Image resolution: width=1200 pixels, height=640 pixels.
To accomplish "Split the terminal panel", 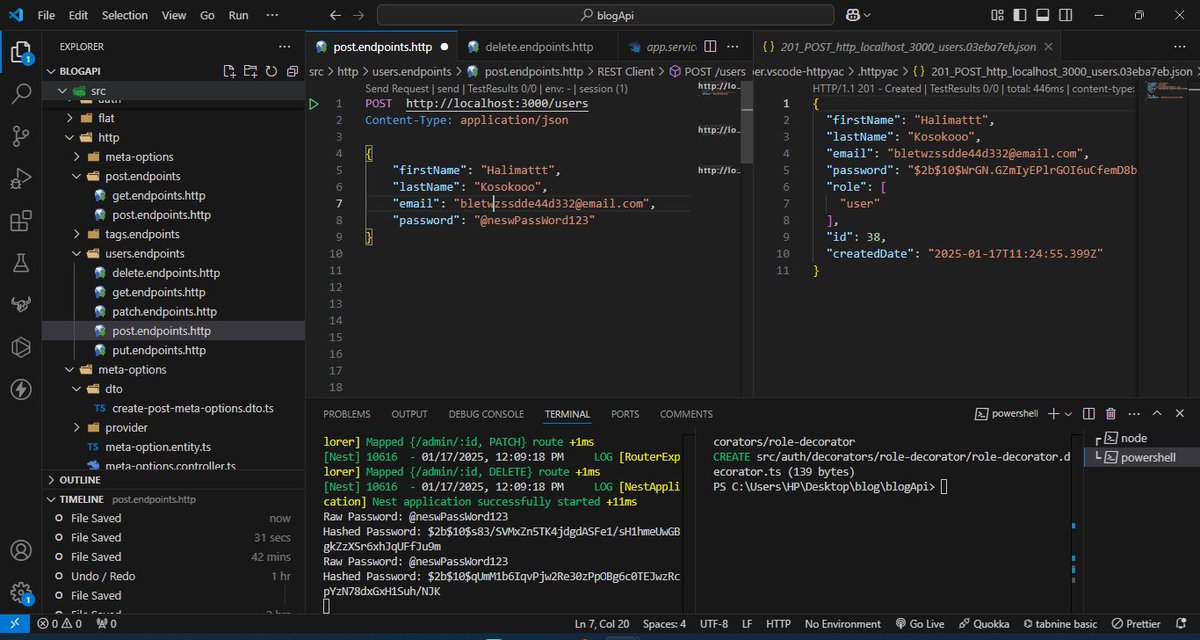I will pos(1089,413).
